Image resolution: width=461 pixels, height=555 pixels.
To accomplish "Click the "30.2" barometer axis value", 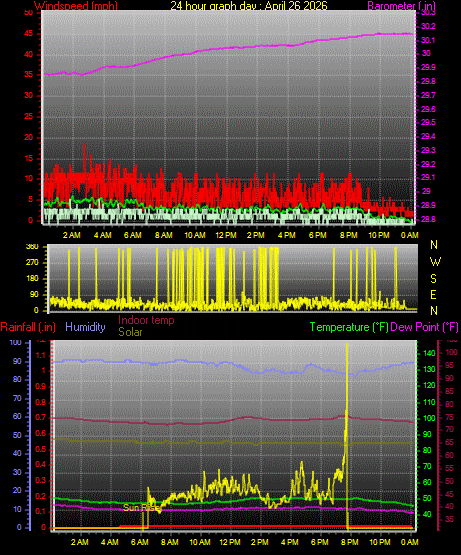I will tap(428, 26).
